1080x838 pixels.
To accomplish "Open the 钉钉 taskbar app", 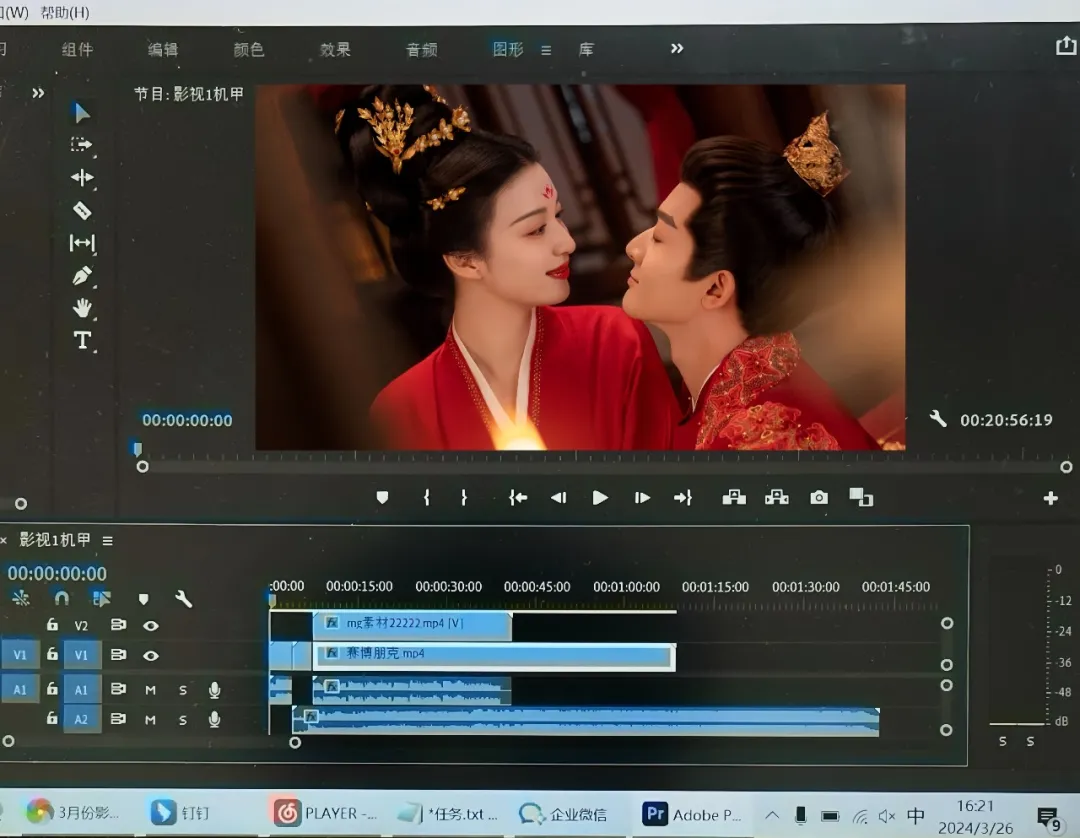I will (181, 813).
